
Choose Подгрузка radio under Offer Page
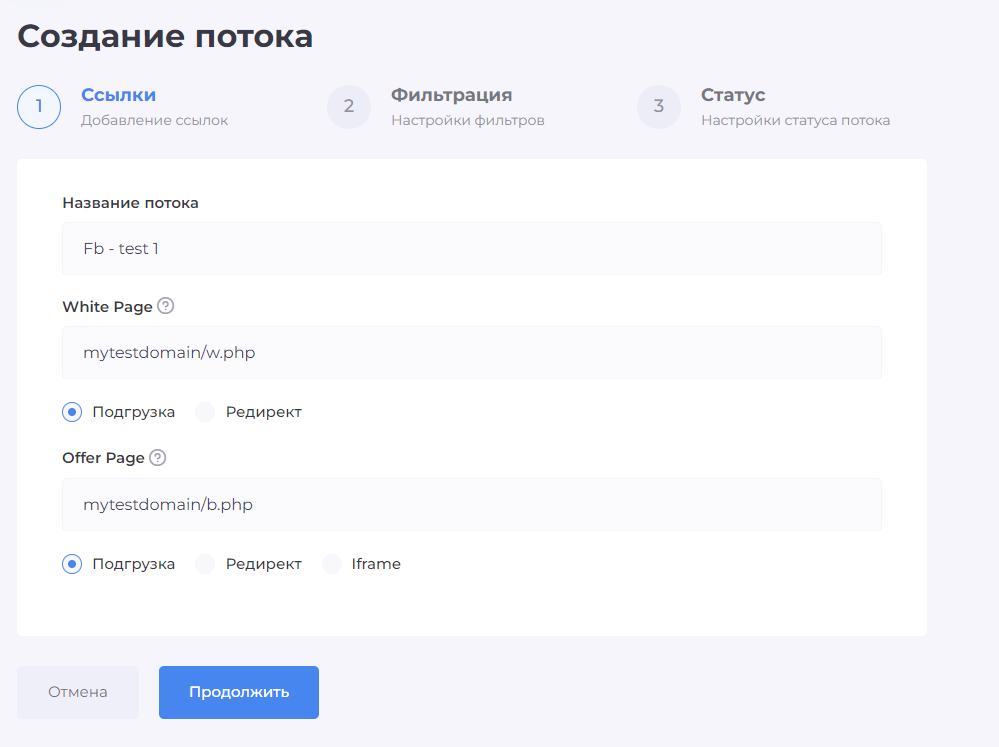point(72,564)
